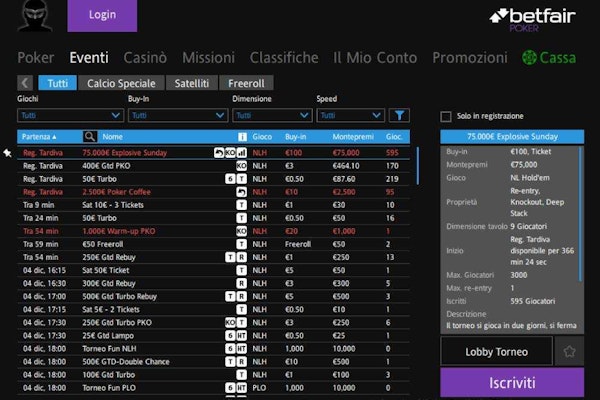Sort by Buy-in column header
Screen dimensions: 600x400
[295, 137]
